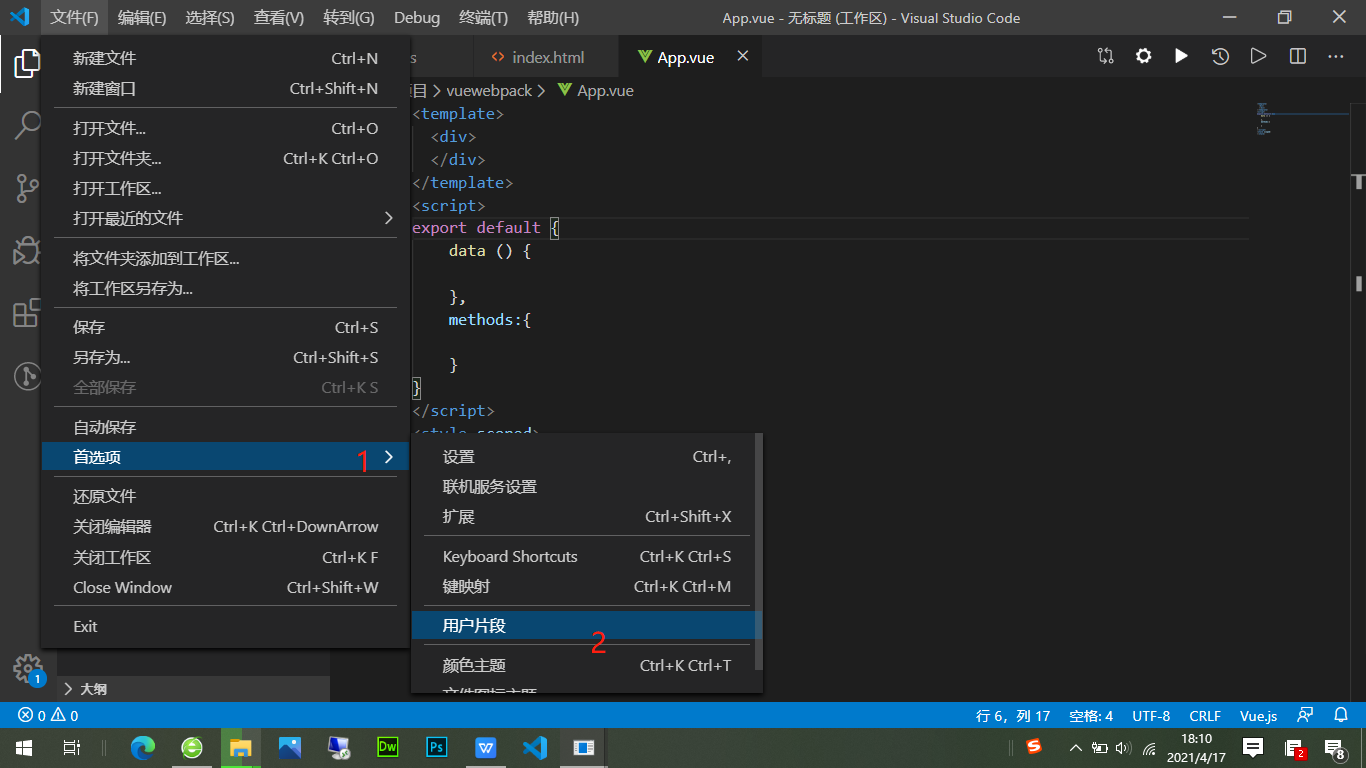Click the outlined play icon in the editor toolbar
This screenshot has width=1366, height=768.
1258,57
